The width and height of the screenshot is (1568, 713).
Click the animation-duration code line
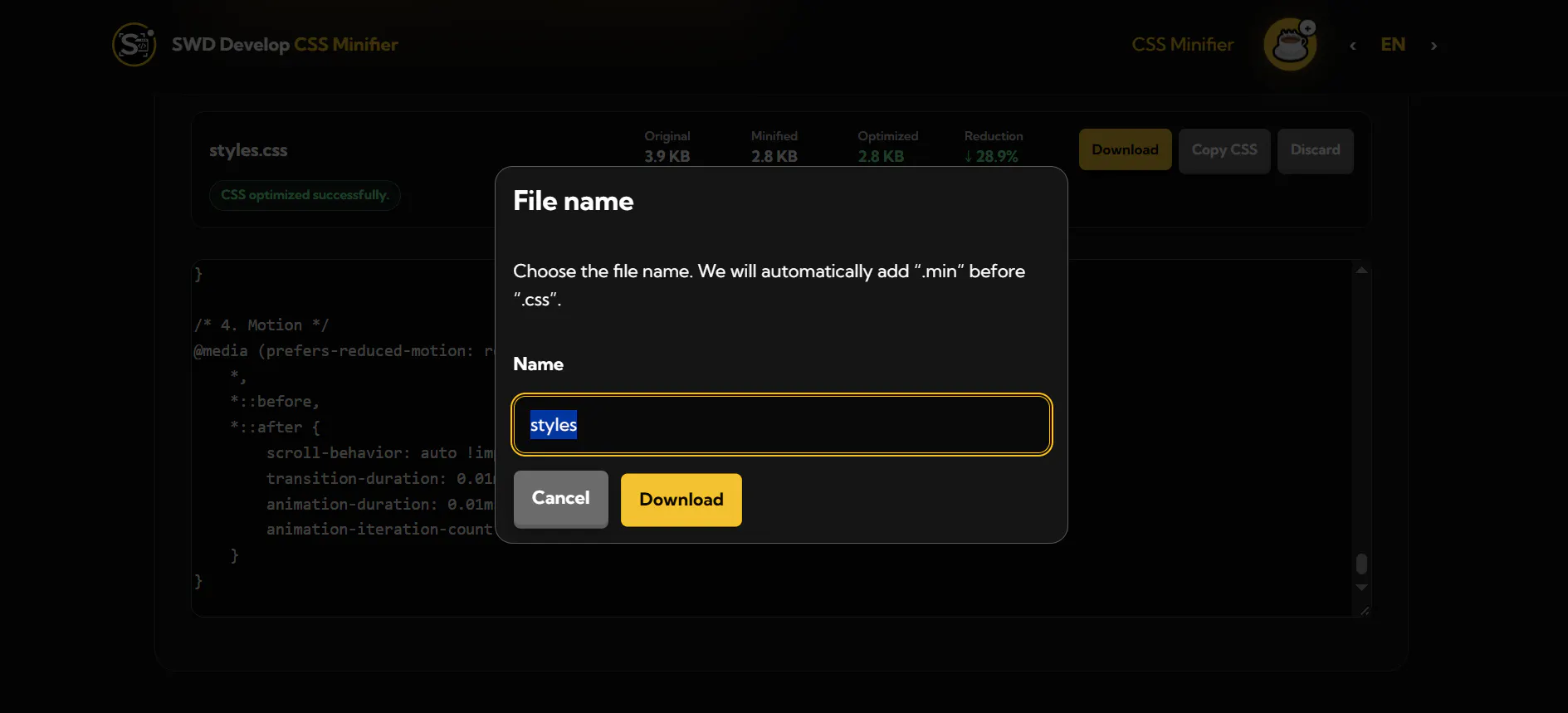[x=380, y=505]
